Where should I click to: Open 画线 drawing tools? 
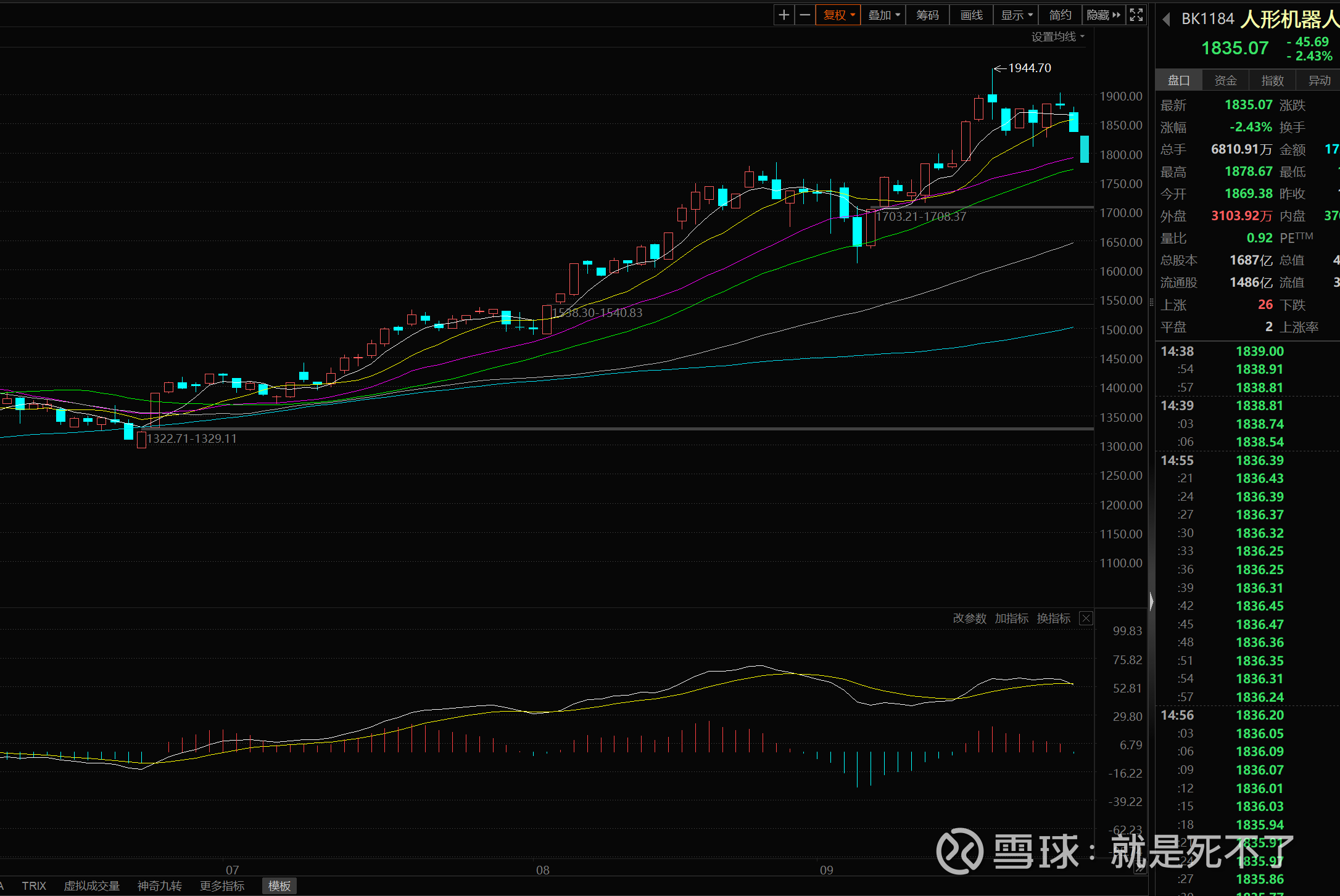tap(971, 15)
